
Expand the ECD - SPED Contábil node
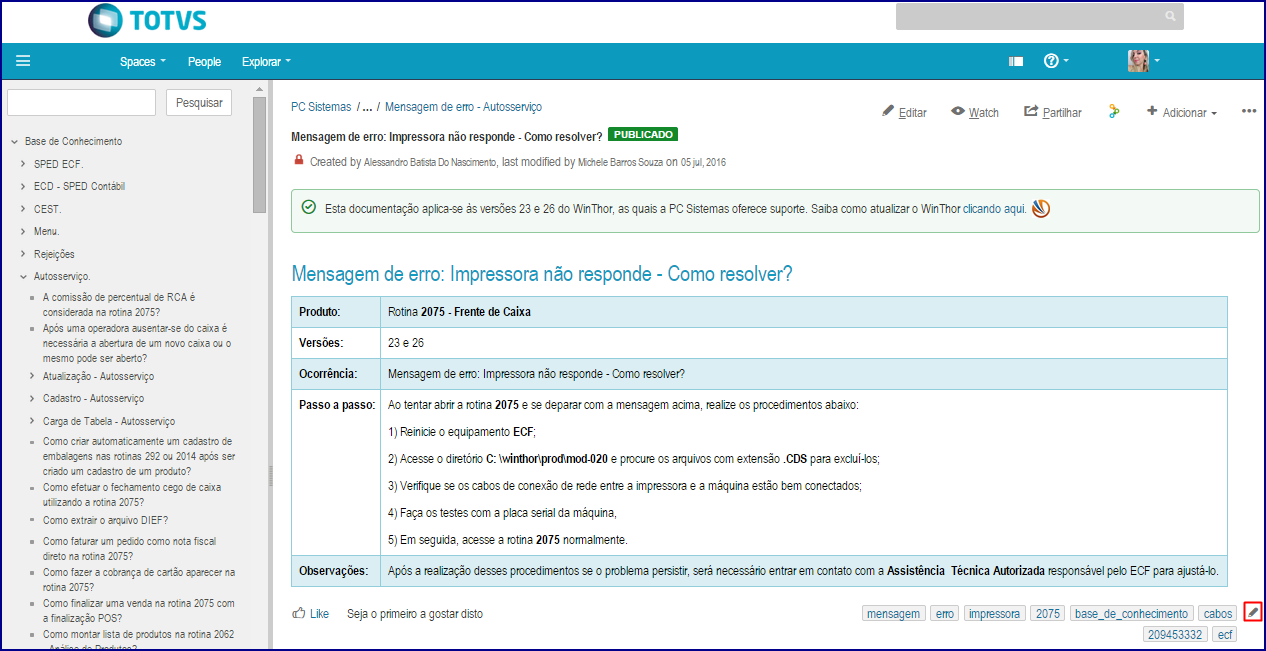[23, 186]
